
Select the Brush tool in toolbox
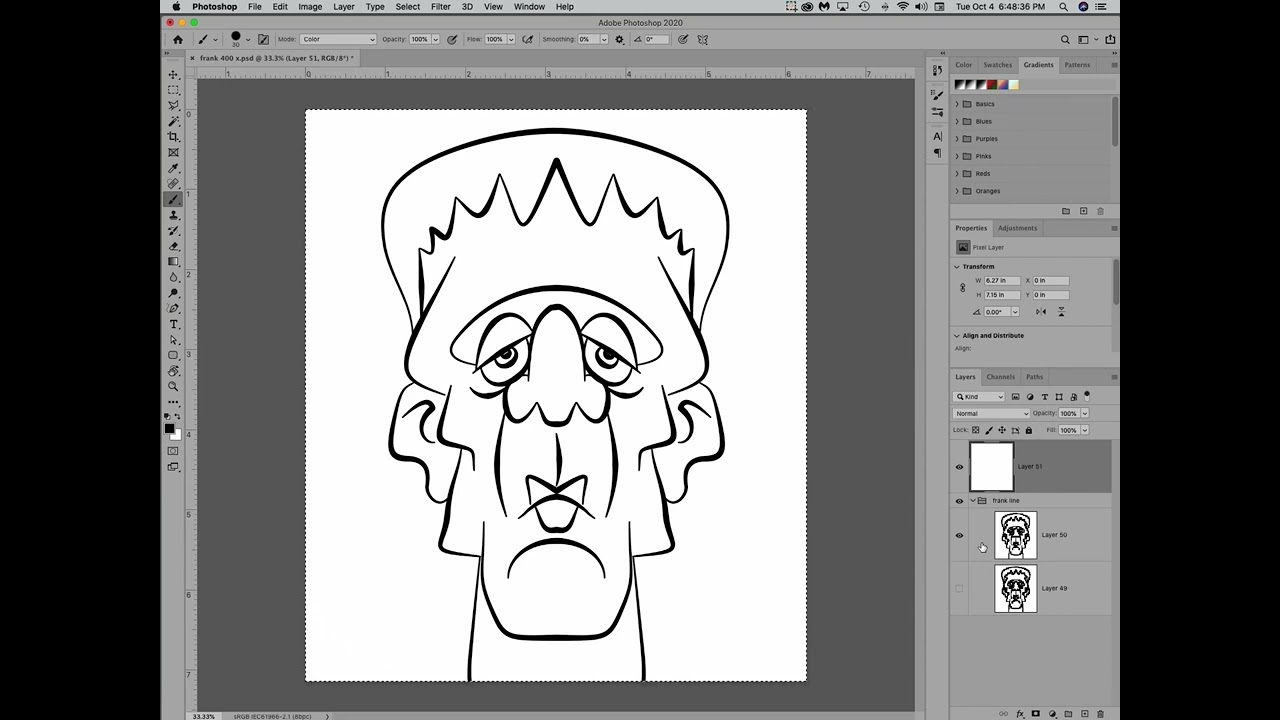[x=173, y=199]
